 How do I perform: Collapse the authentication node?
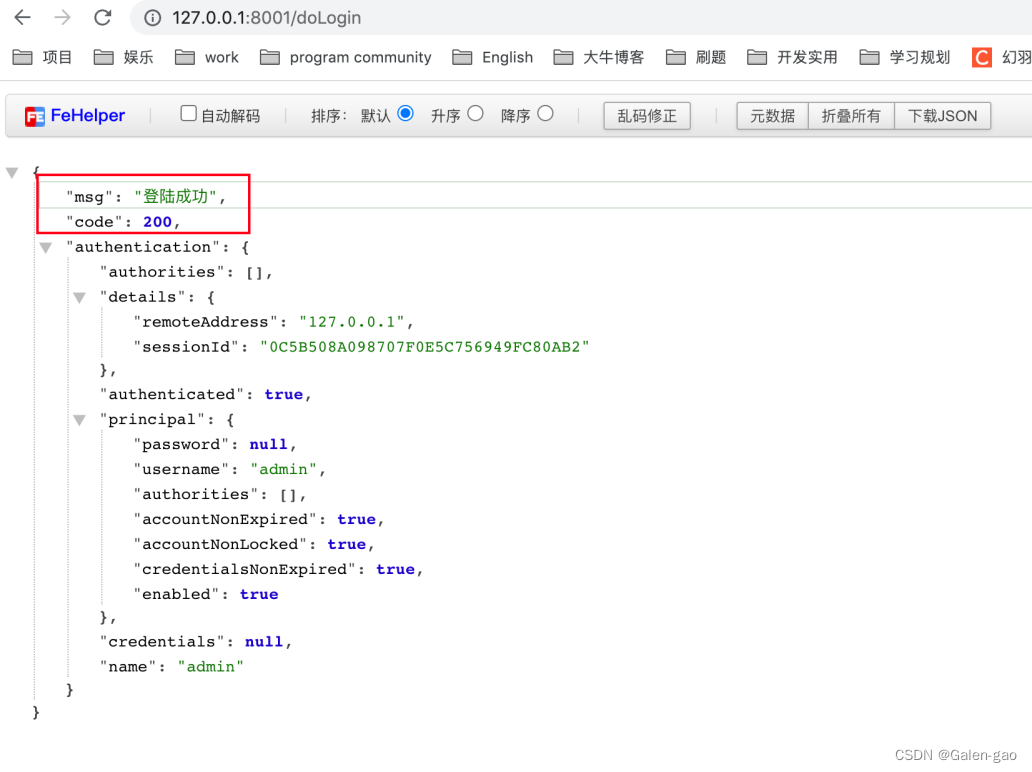tap(44, 246)
